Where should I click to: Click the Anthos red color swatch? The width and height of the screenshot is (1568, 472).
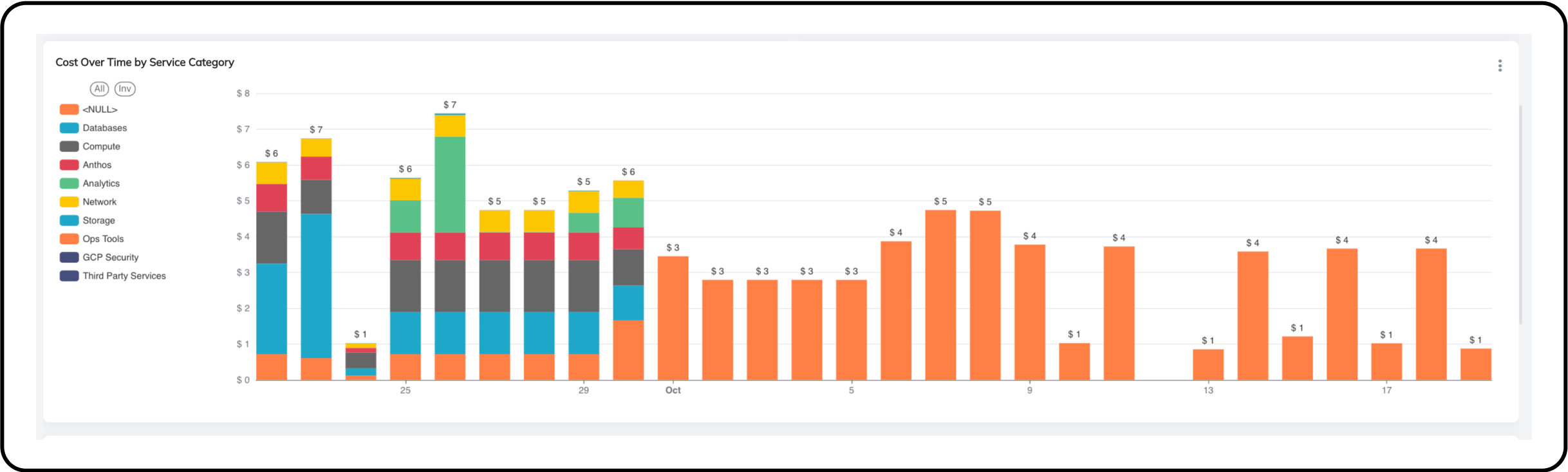[70, 165]
